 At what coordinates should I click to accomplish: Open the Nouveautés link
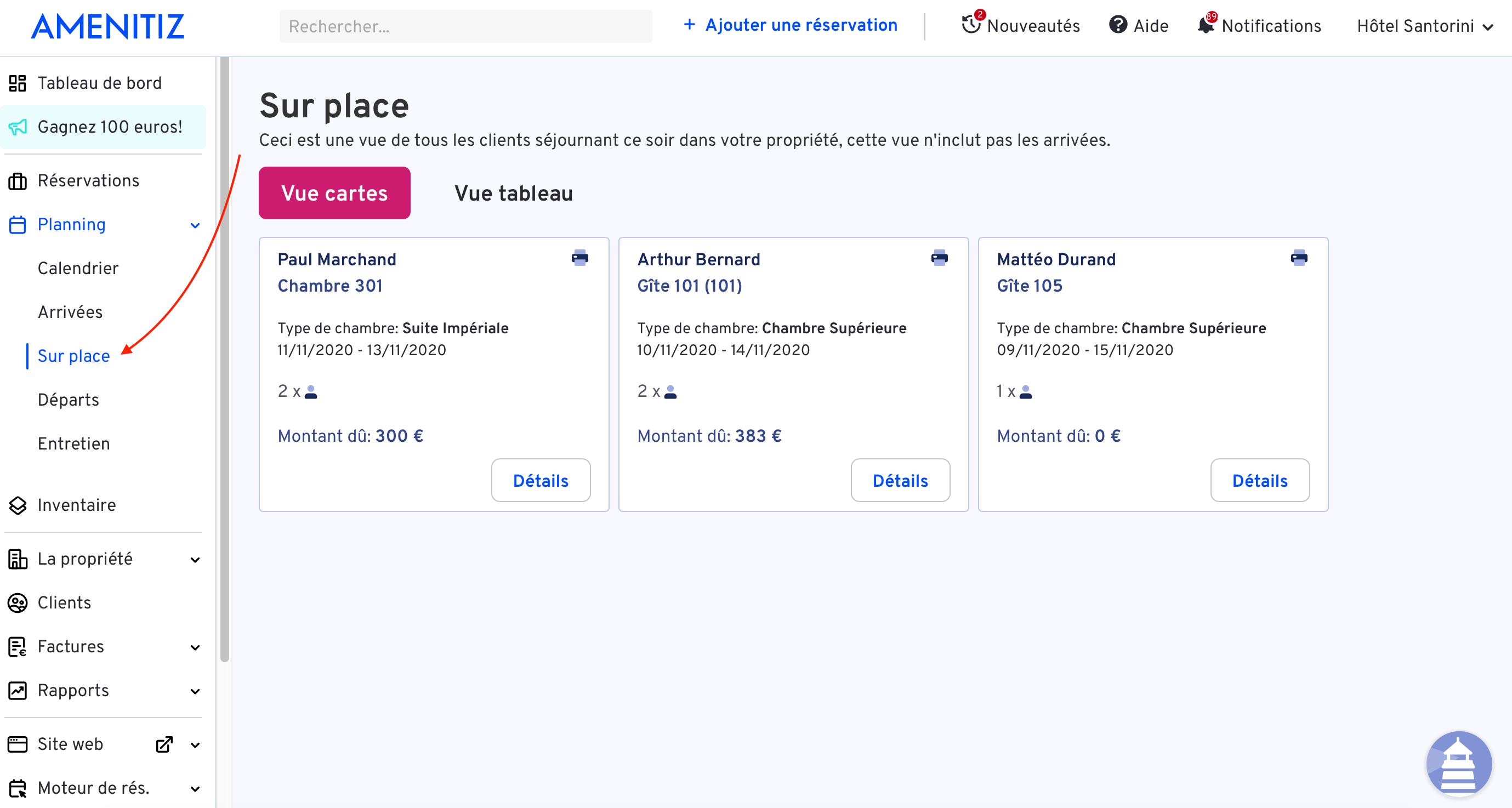[1033, 26]
